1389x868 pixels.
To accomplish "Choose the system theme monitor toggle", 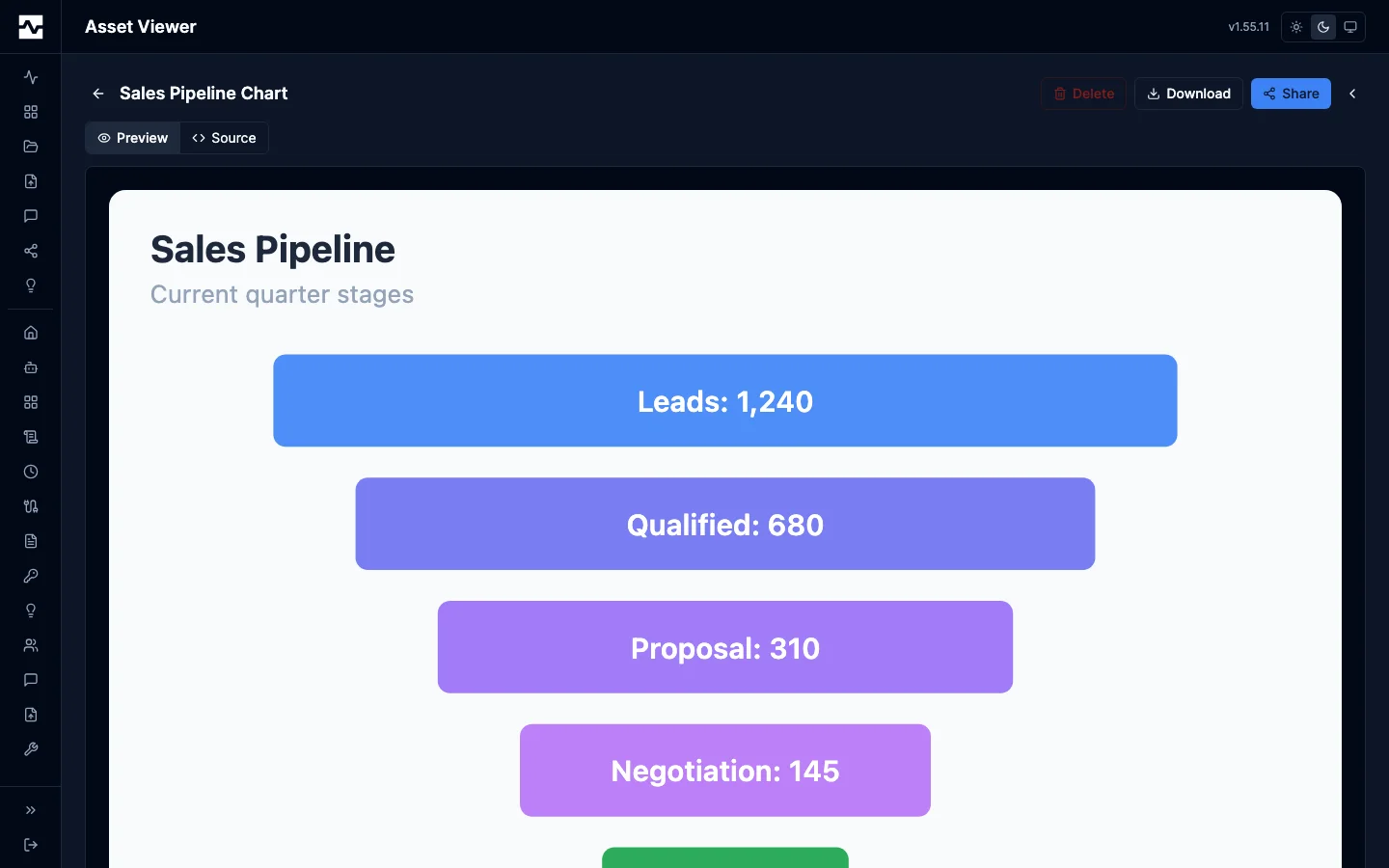I will pyautogui.click(x=1350, y=27).
